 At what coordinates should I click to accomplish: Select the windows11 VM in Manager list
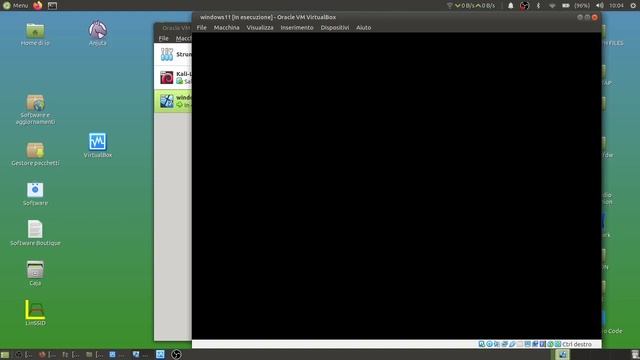[173, 101]
